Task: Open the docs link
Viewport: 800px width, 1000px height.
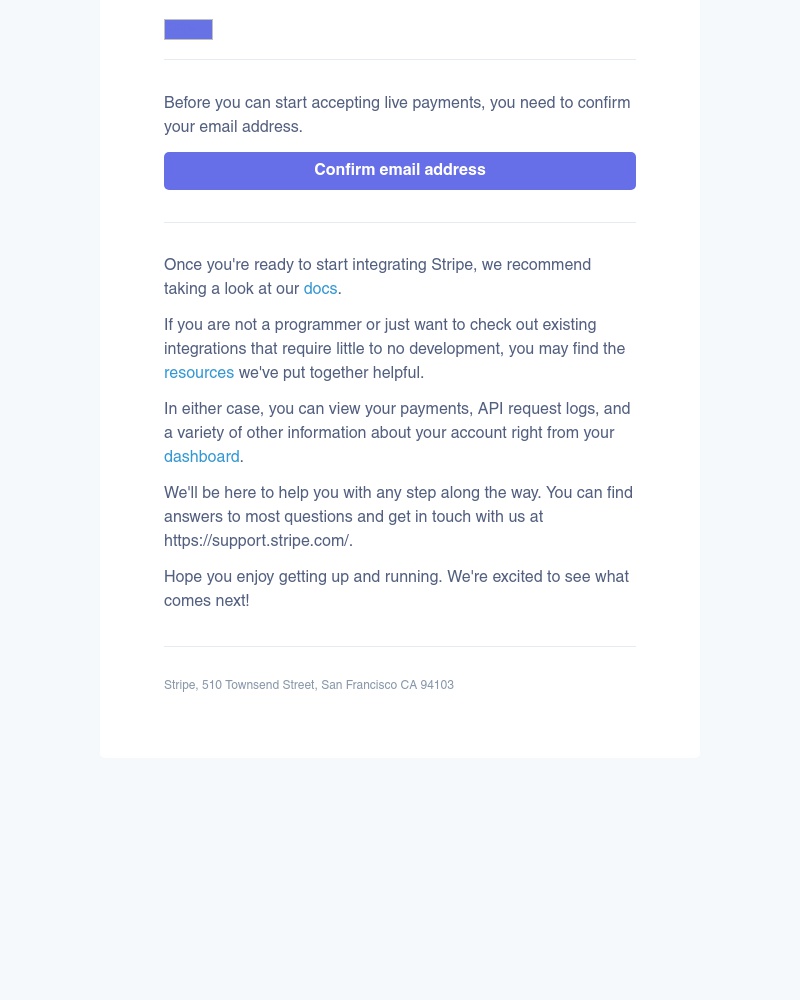Action: [x=320, y=289]
